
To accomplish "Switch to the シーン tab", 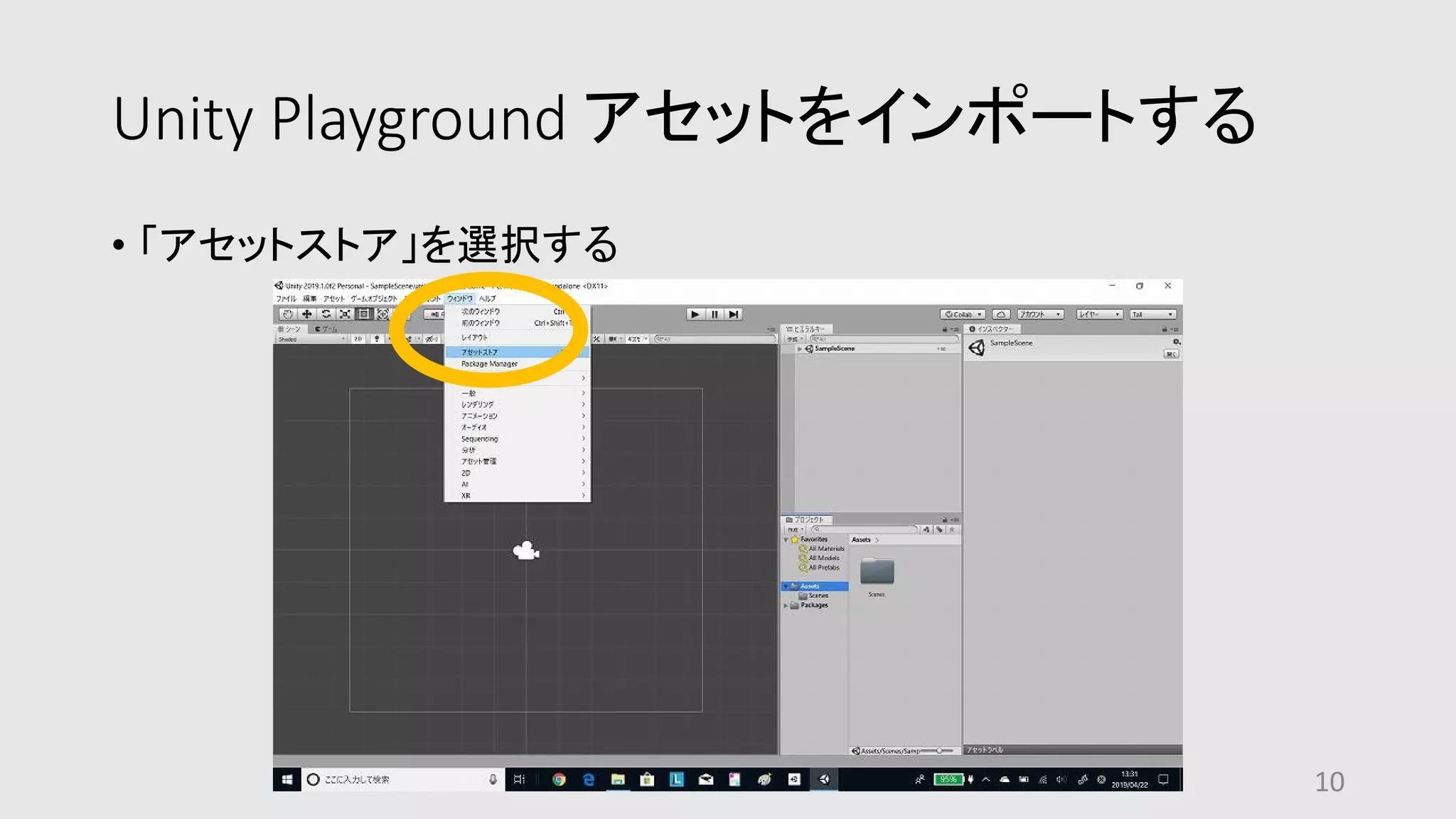I will click(291, 329).
